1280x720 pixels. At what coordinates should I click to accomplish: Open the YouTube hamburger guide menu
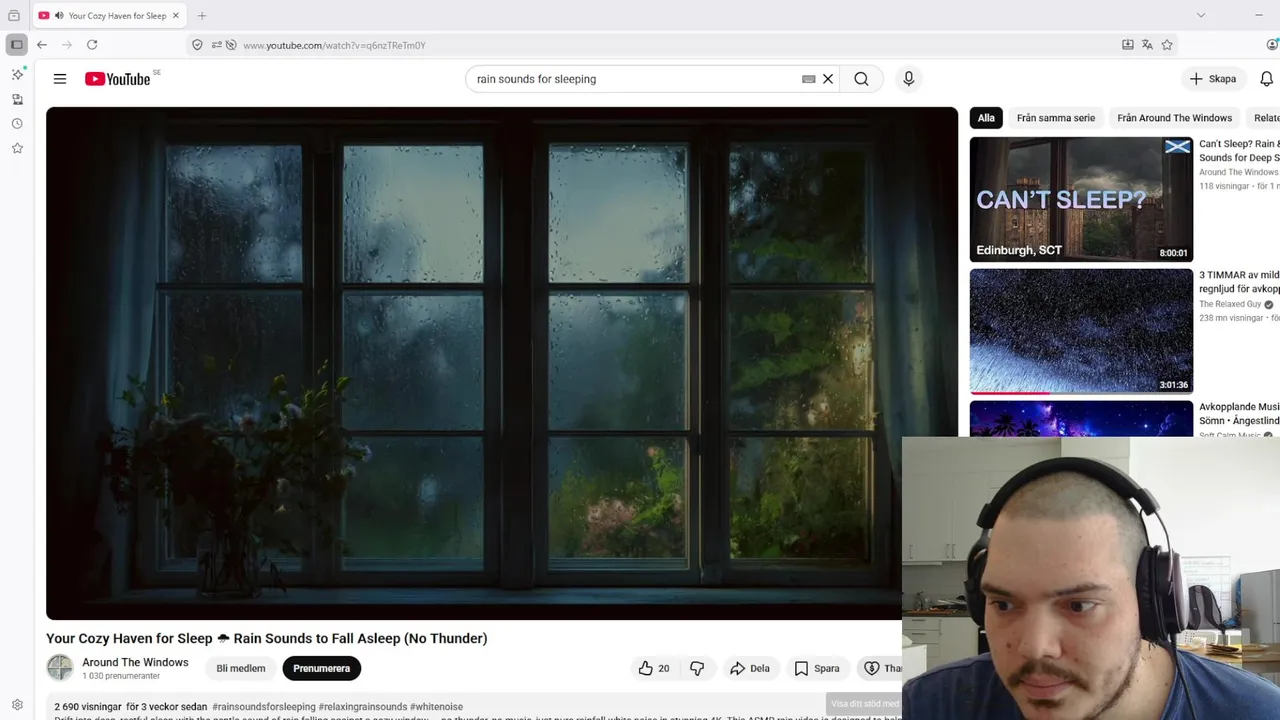pyautogui.click(x=60, y=79)
